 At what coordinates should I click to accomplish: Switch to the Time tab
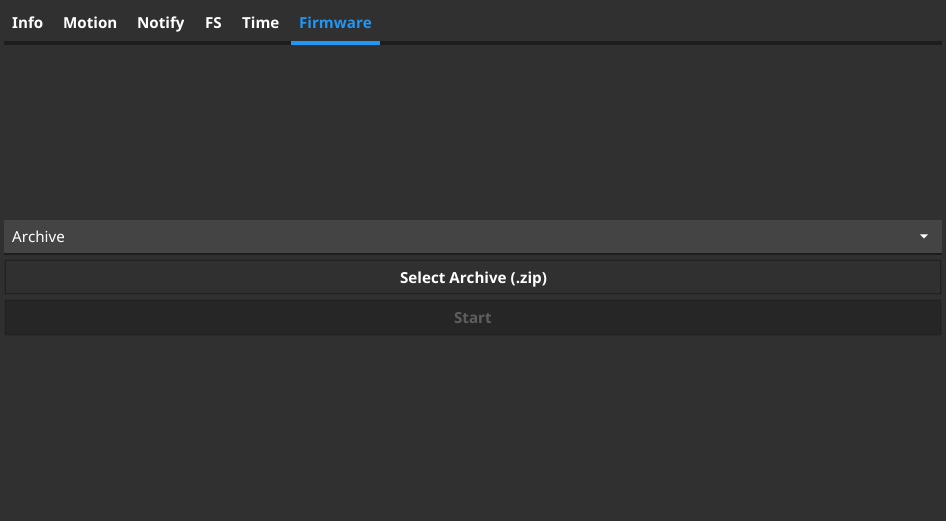point(260,22)
